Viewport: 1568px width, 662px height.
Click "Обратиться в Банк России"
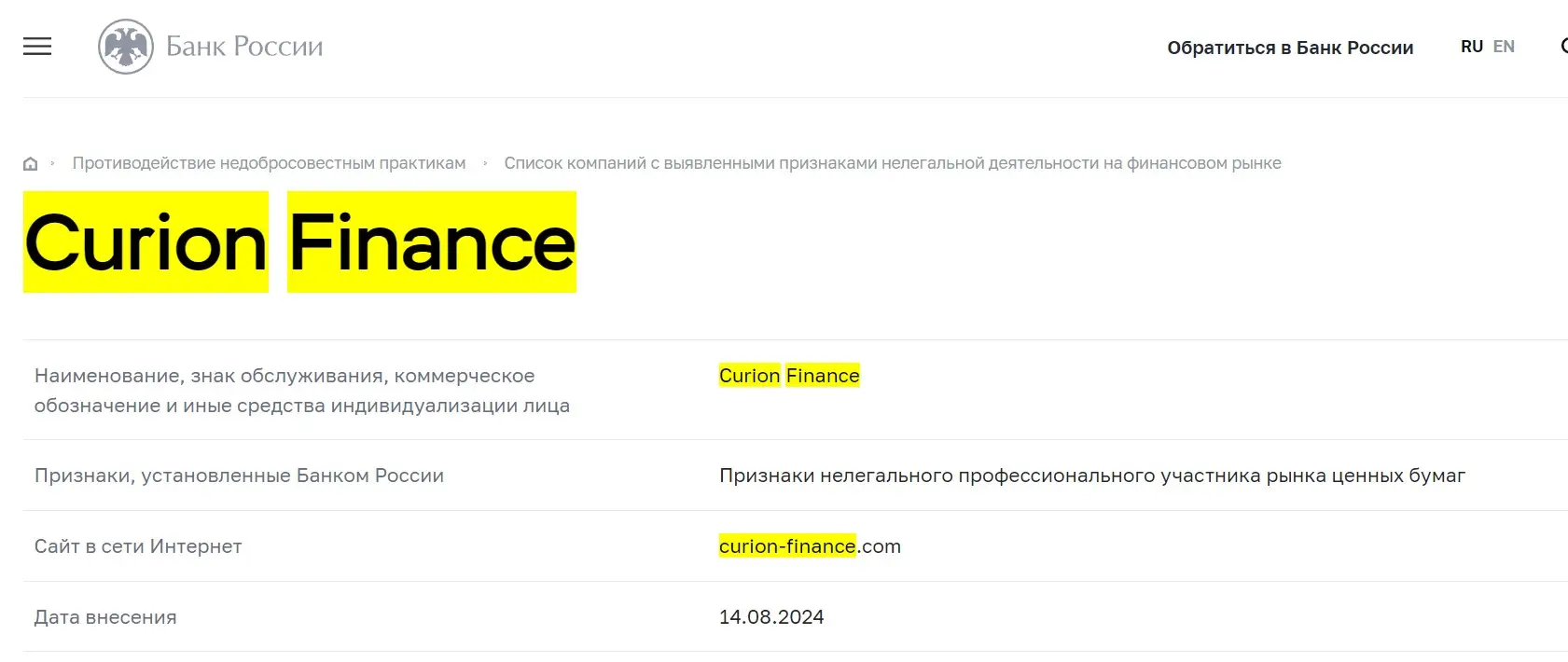[x=1289, y=47]
